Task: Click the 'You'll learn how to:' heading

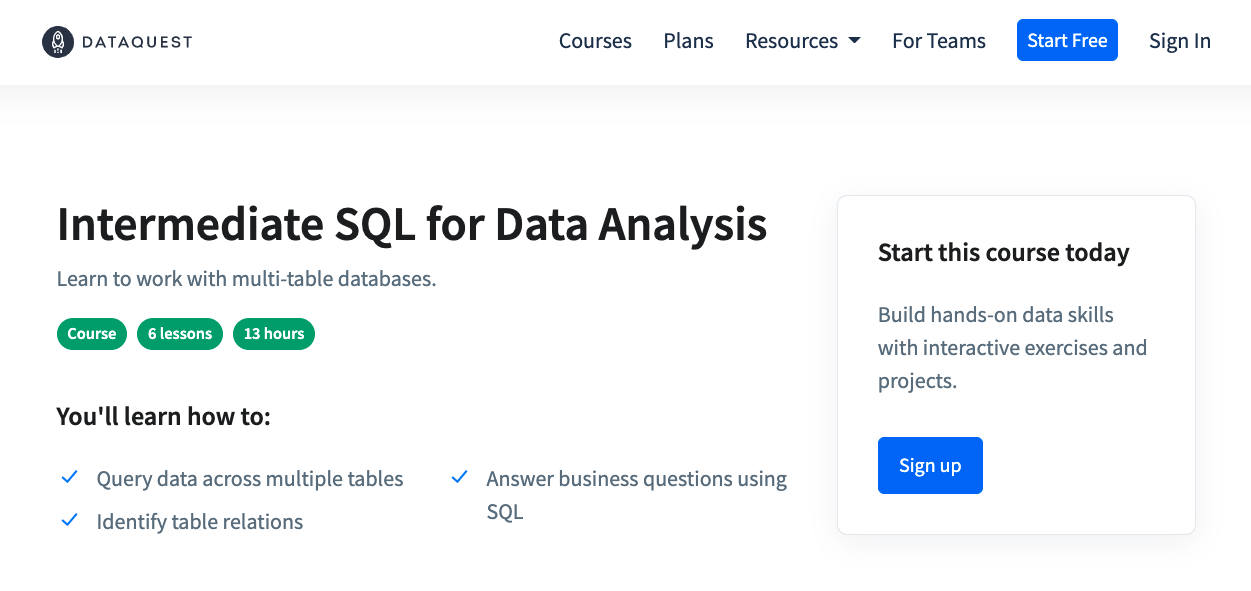Action: (164, 416)
